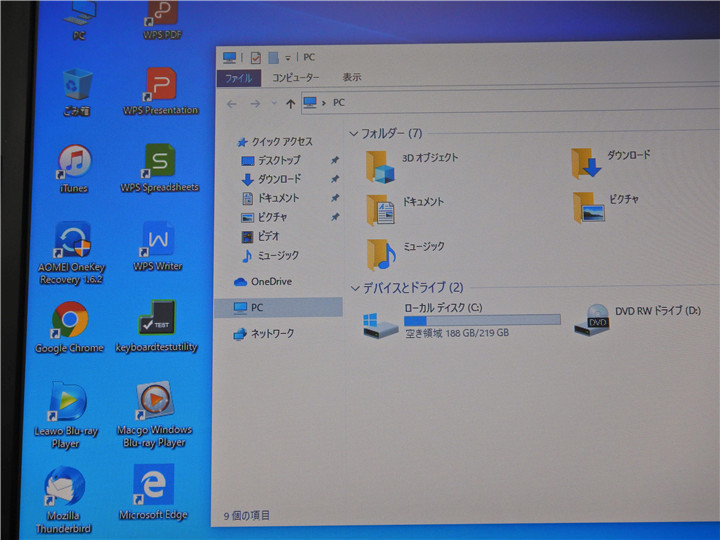Collapse the フォルダー (7) group
The width and height of the screenshot is (720, 540).
(354, 134)
